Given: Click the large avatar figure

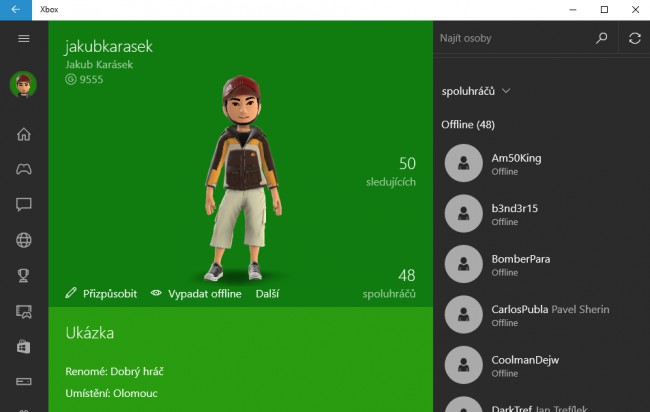Looking at the screenshot, I should tap(243, 178).
